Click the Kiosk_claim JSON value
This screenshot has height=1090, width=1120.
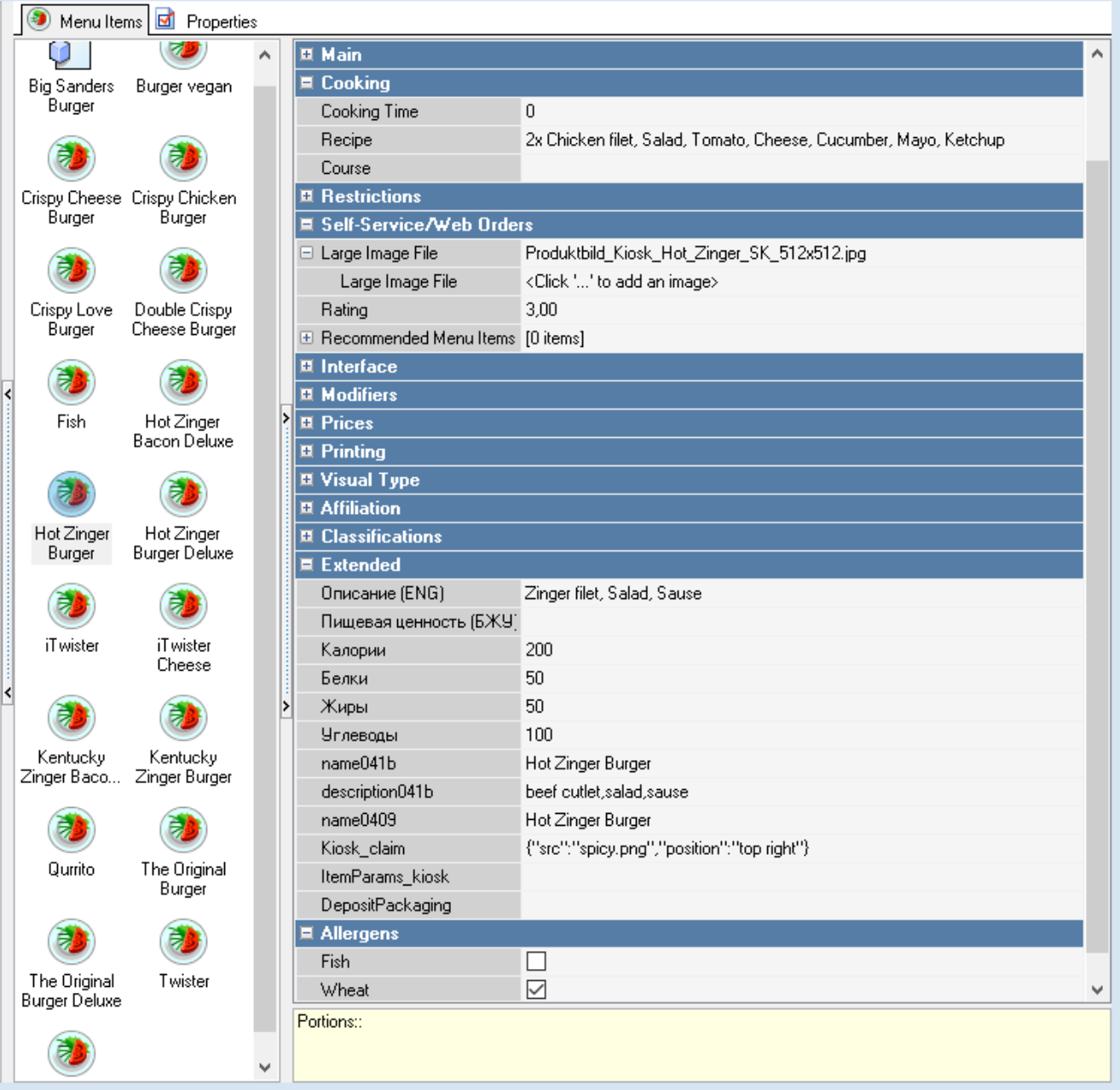click(x=802, y=848)
